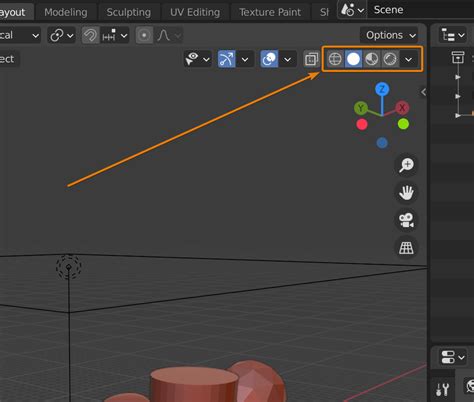
Task: Select the red cylinder object
Action: (x=194, y=385)
